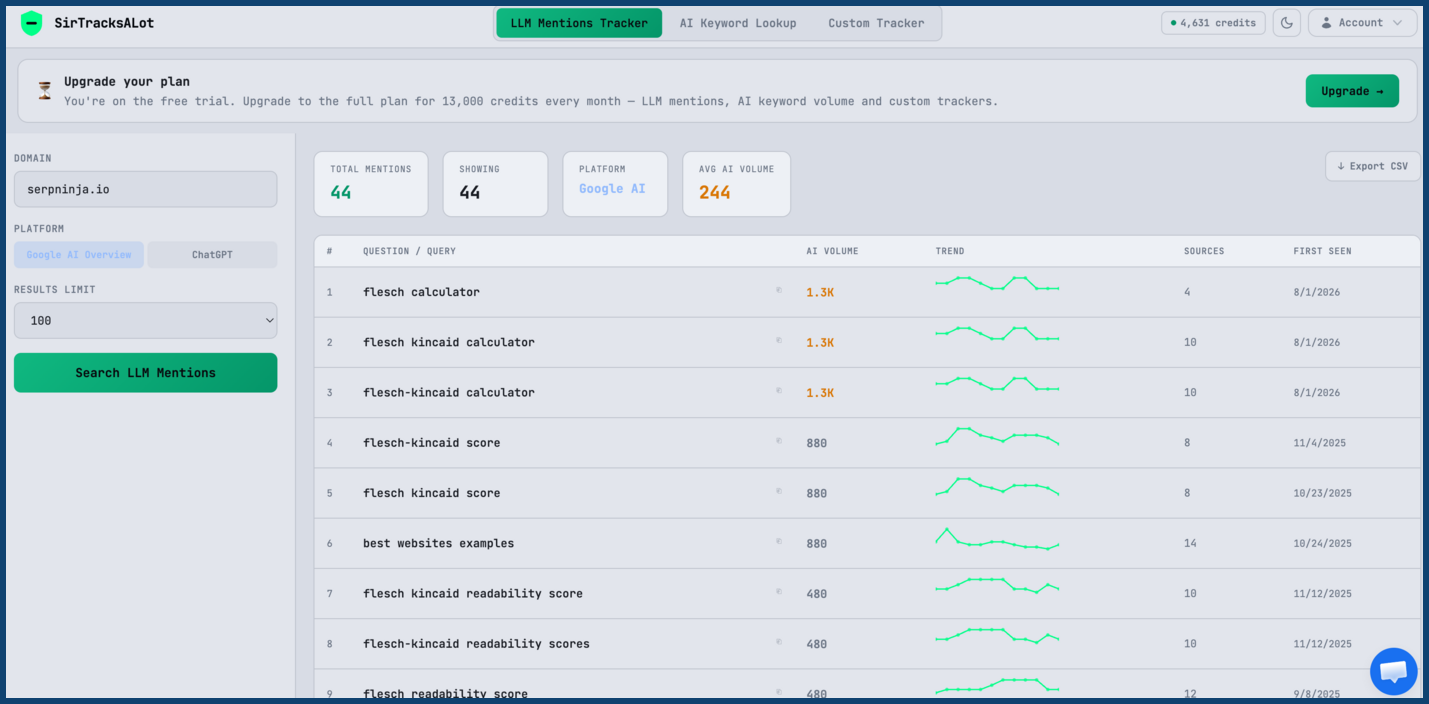
Task: Click query text 'flesch-kincaid calculator'
Action: click(449, 392)
